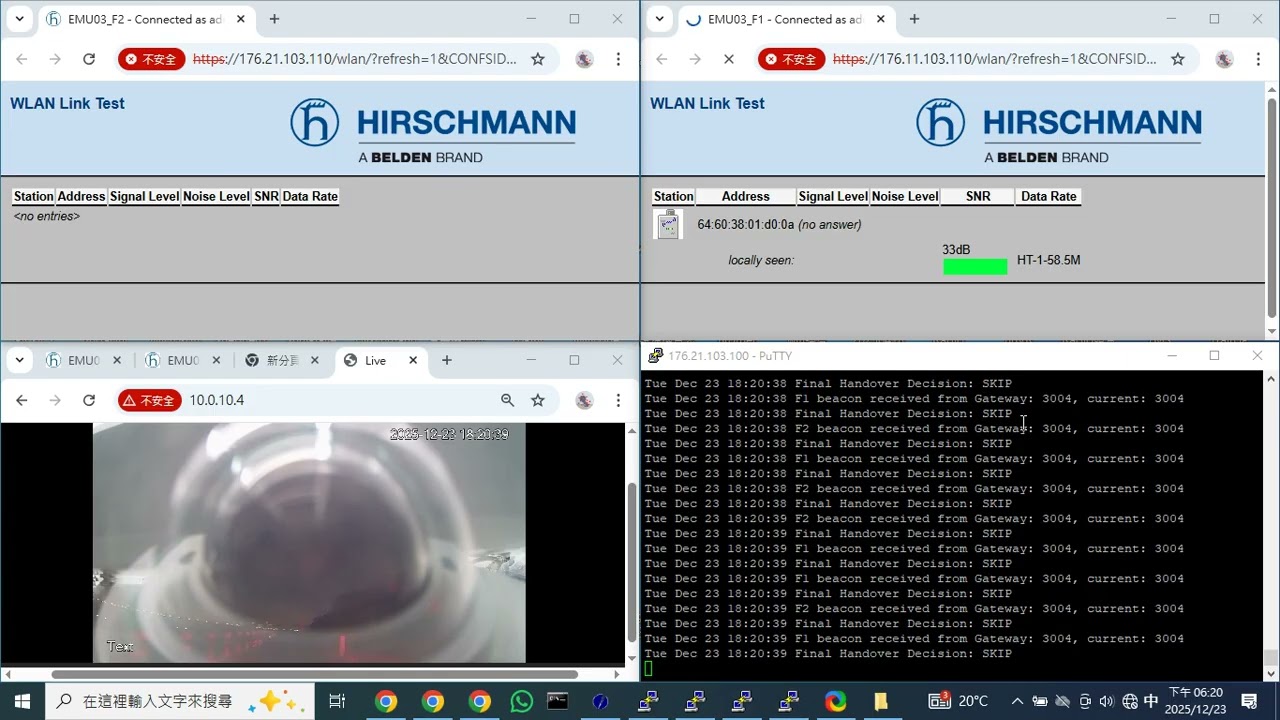Open new tab in Live window
The image size is (1280, 720).
click(x=447, y=360)
